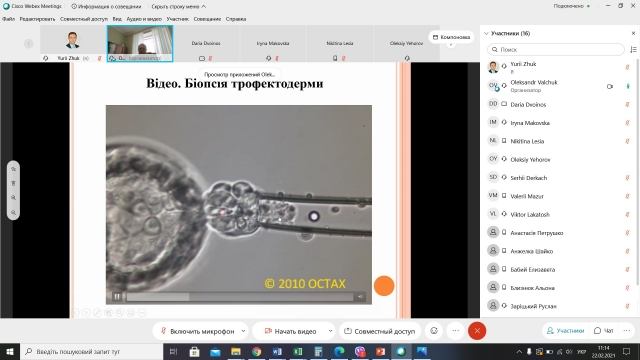Click second icon in left viewer toolbar
The image size is (640, 360).
click(13, 183)
